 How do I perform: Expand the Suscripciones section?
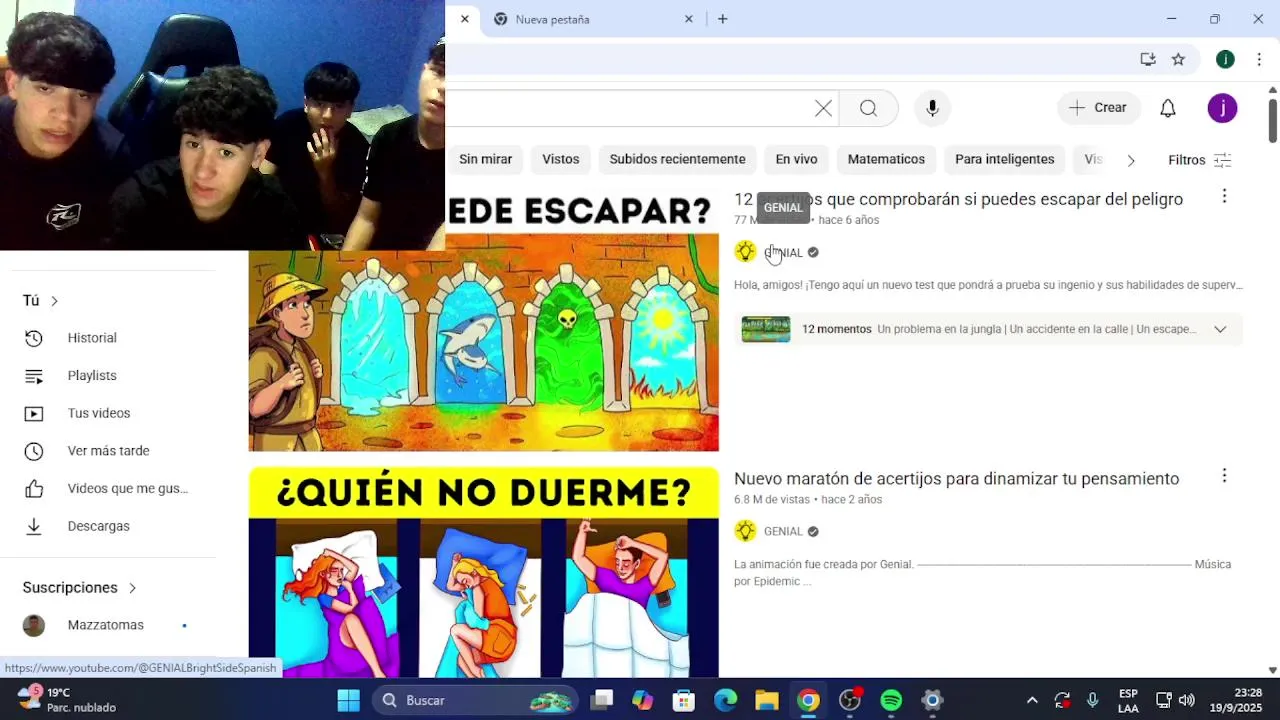click(80, 588)
